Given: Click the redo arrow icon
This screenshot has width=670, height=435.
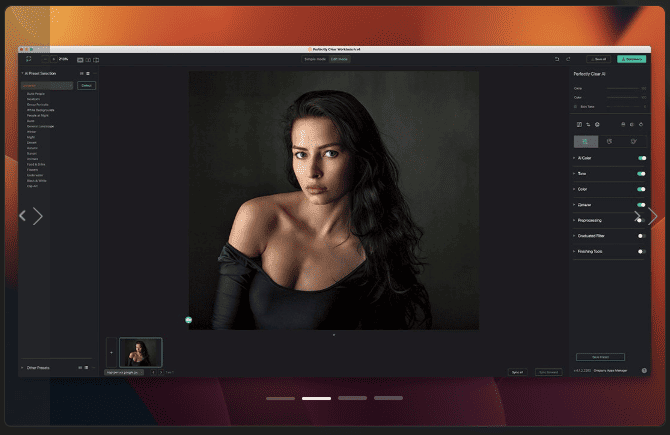Looking at the screenshot, I should 568,59.
